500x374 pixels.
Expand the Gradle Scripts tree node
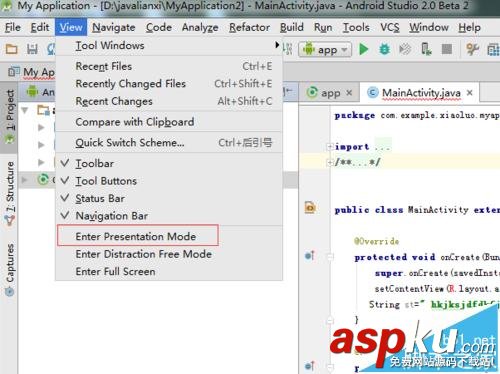(24, 180)
